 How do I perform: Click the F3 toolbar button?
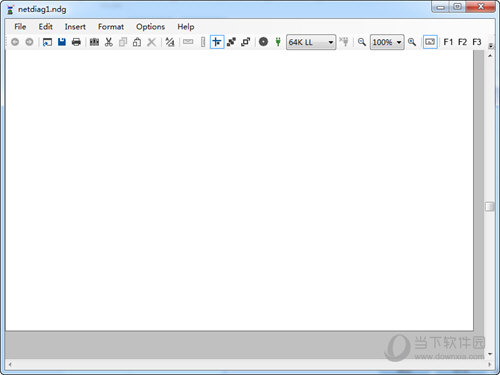click(477, 42)
